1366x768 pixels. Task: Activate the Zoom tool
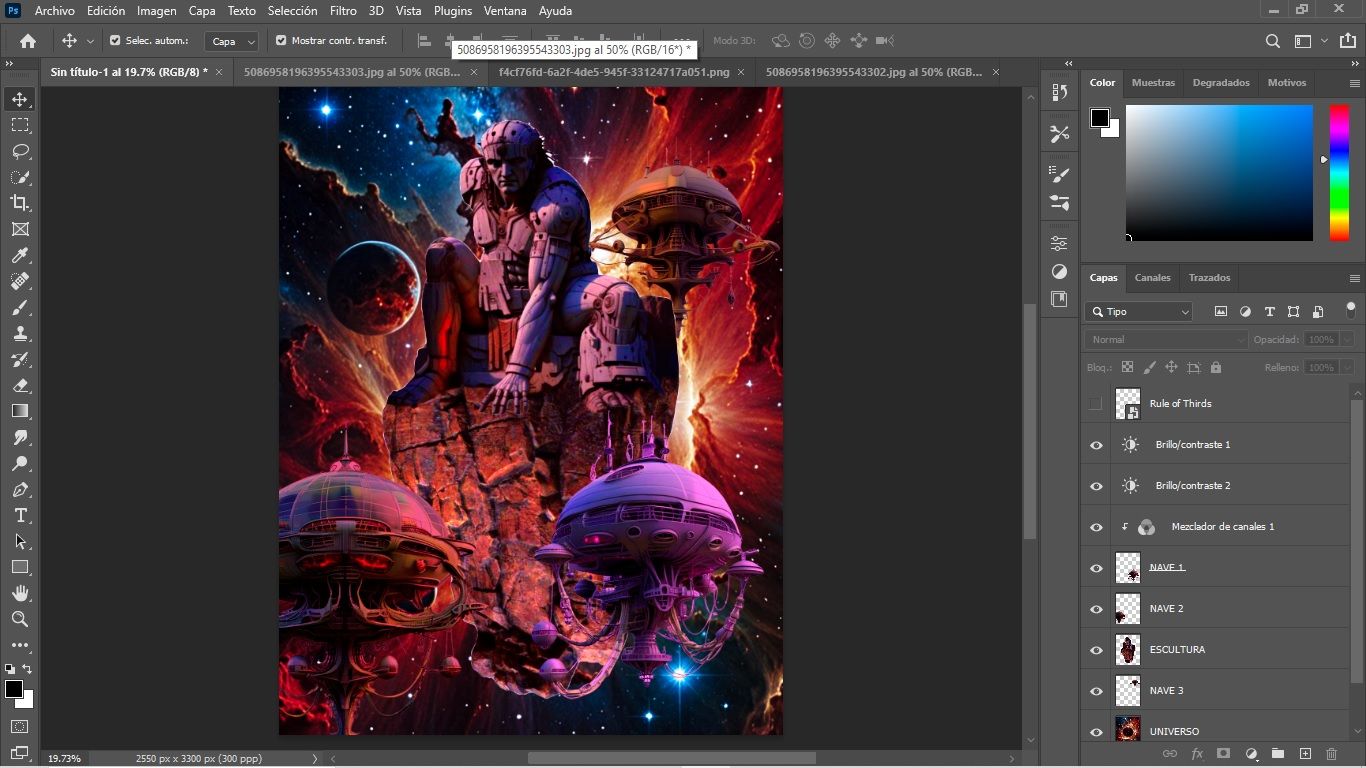(19, 619)
